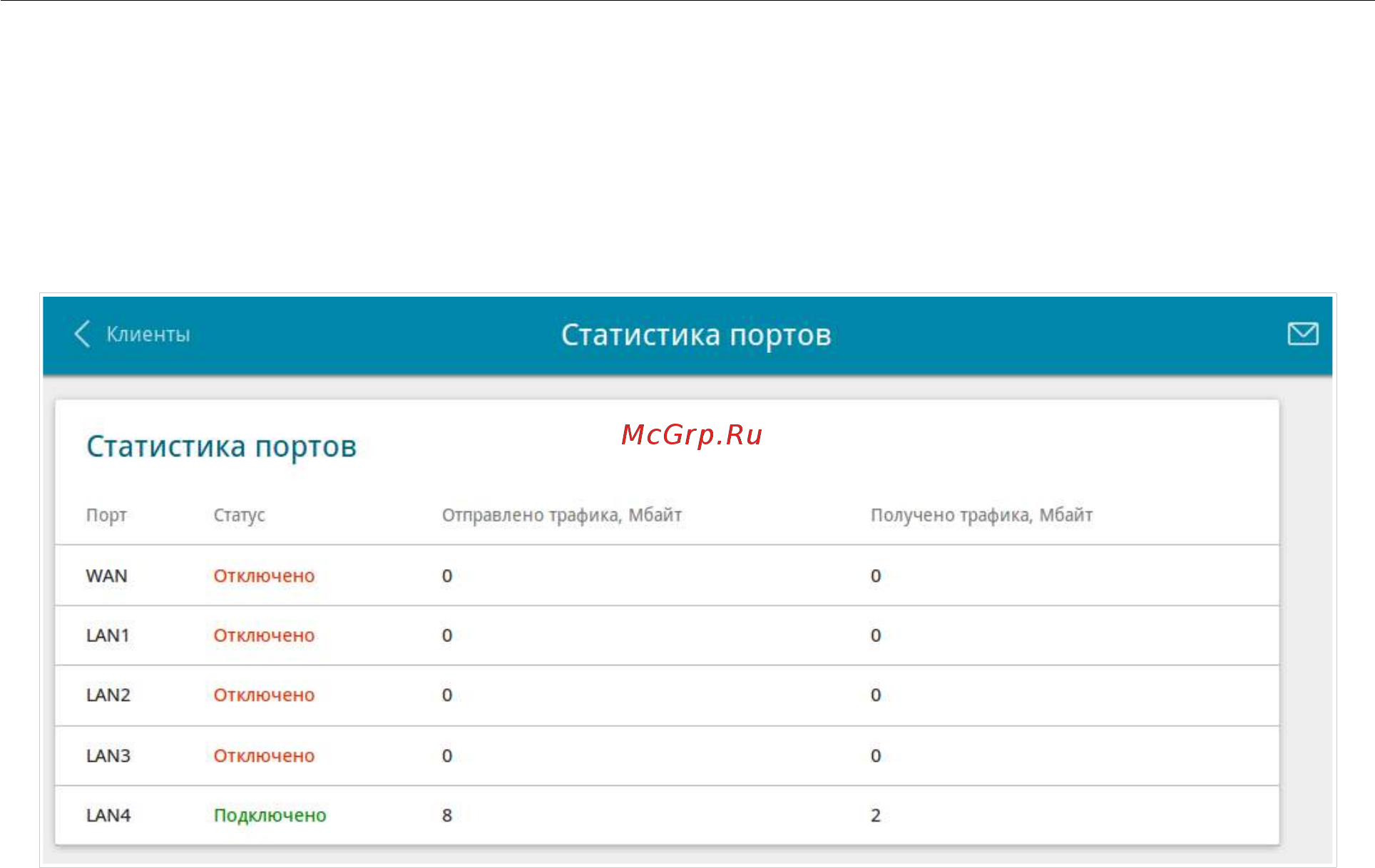Click LAN3 received traffic value 0

[x=876, y=756]
